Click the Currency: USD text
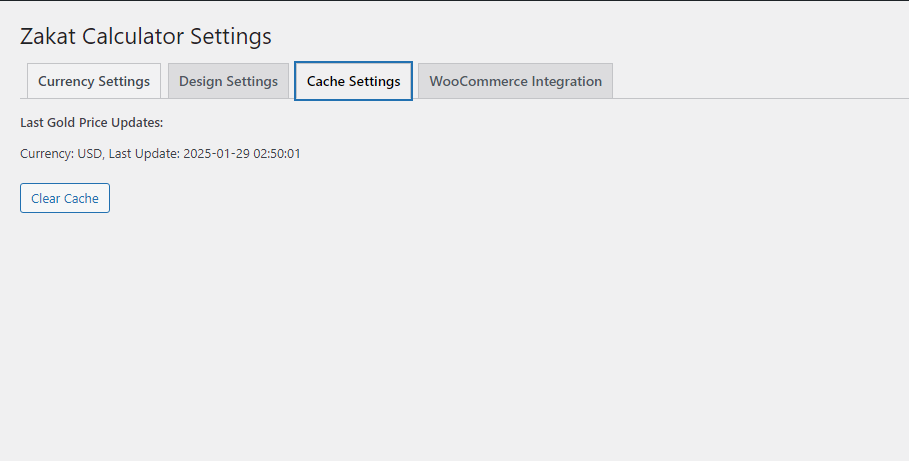The width and height of the screenshot is (909, 461). pyautogui.click(x=61, y=154)
